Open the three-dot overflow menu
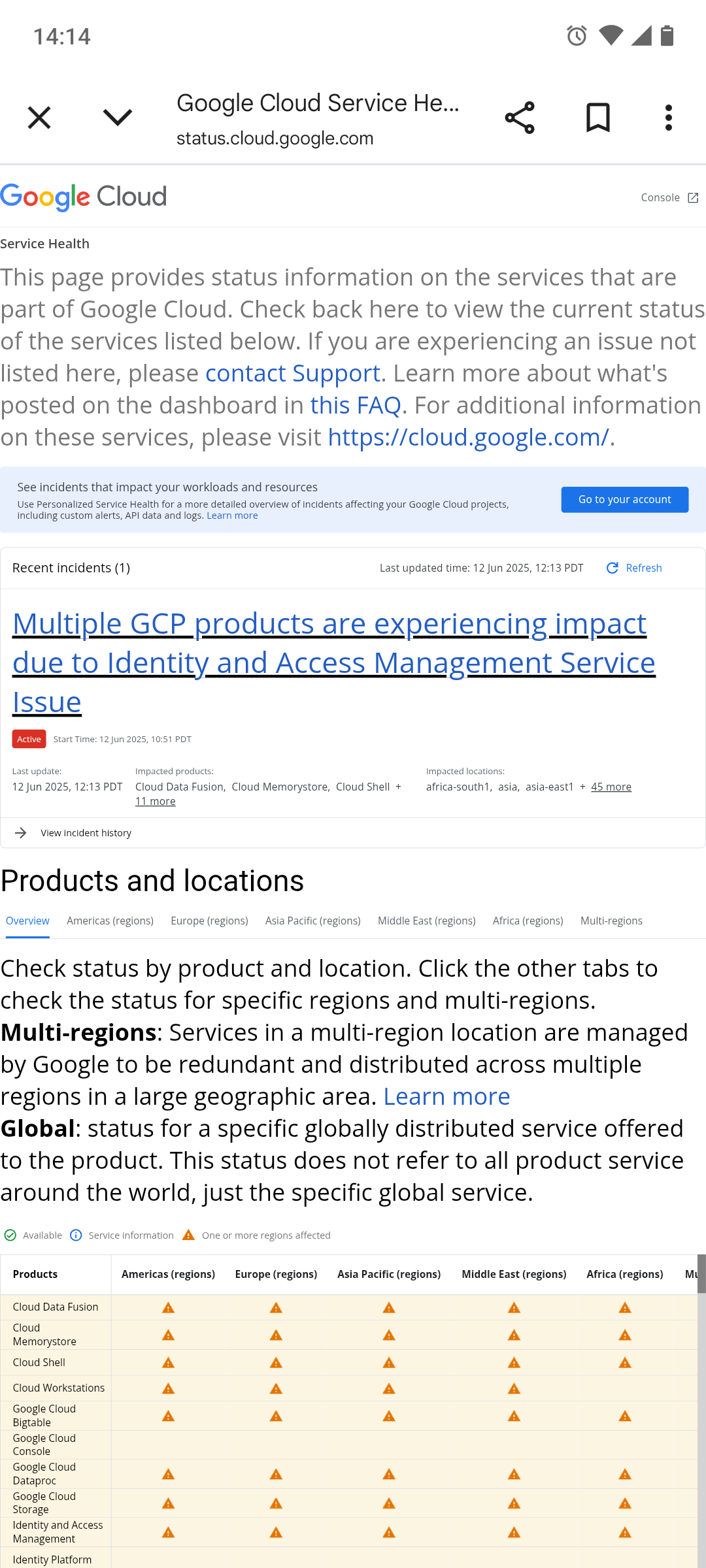This screenshot has width=706, height=1568. pyautogui.click(x=668, y=118)
